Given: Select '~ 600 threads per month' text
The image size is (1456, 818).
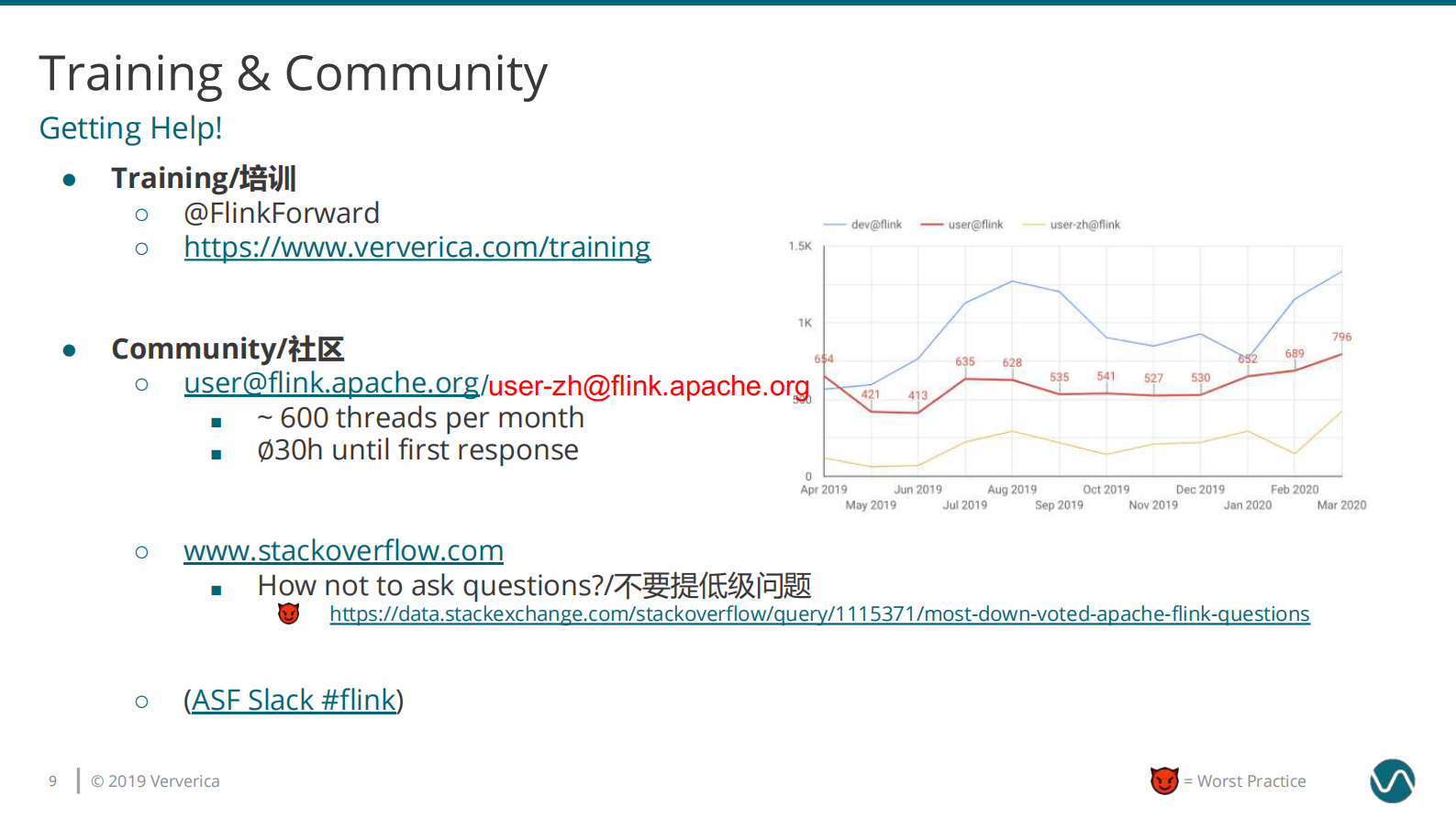Looking at the screenshot, I should [420, 418].
